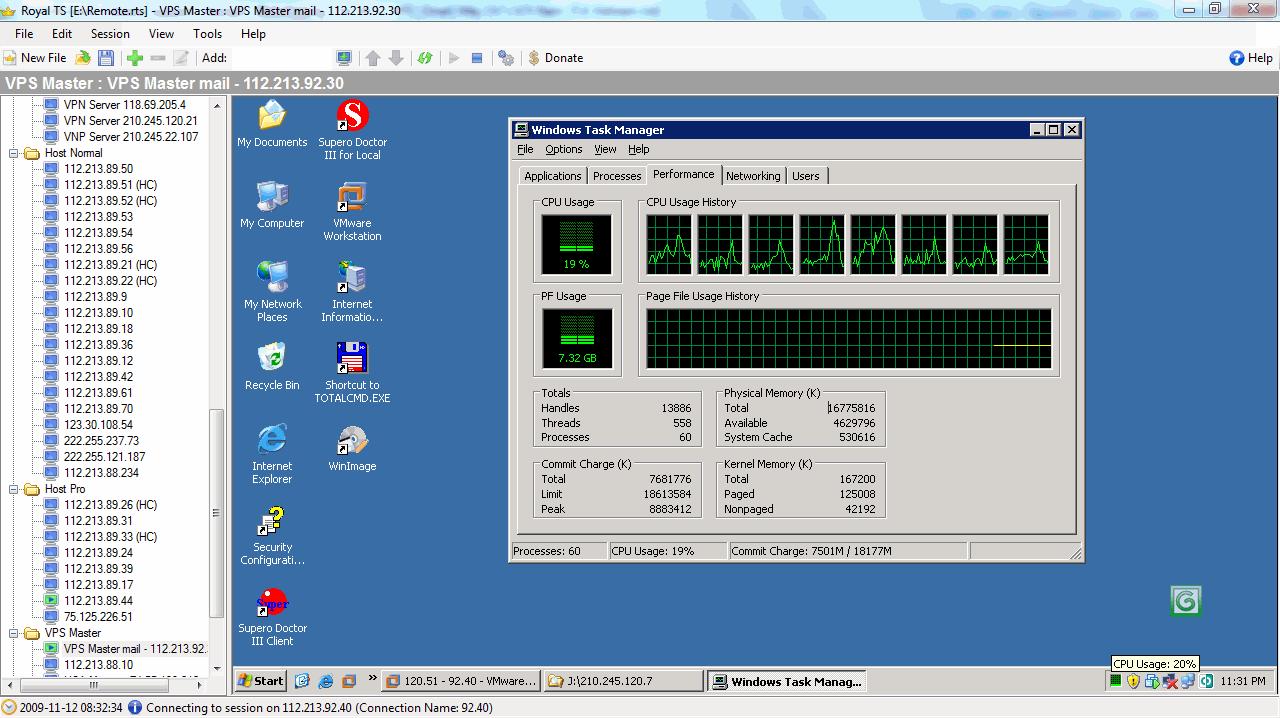1280x718 pixels.
Task: Reconnect the session using the refresh icon
Action: click(424, 57)
